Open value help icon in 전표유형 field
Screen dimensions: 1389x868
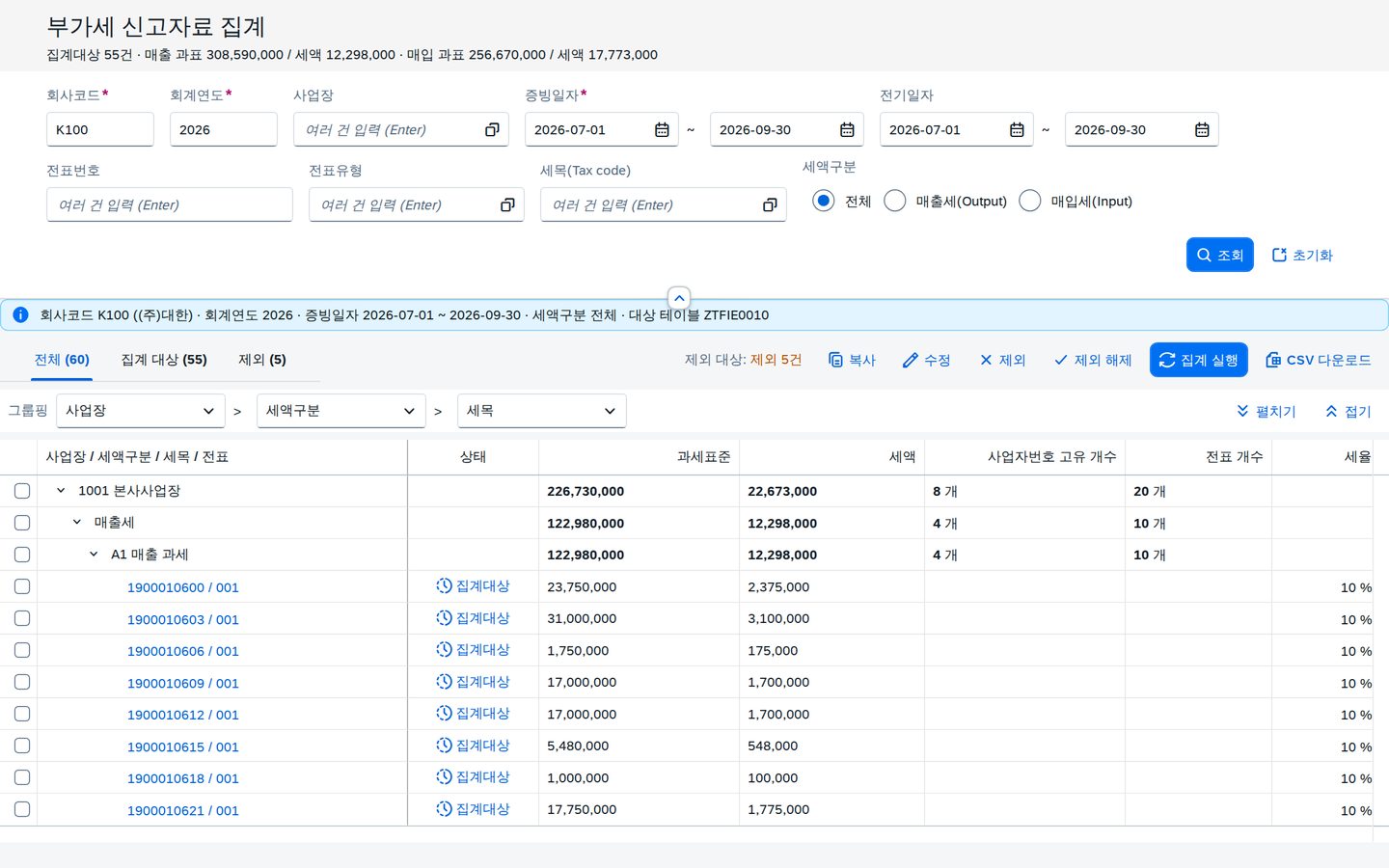(507, 204)
